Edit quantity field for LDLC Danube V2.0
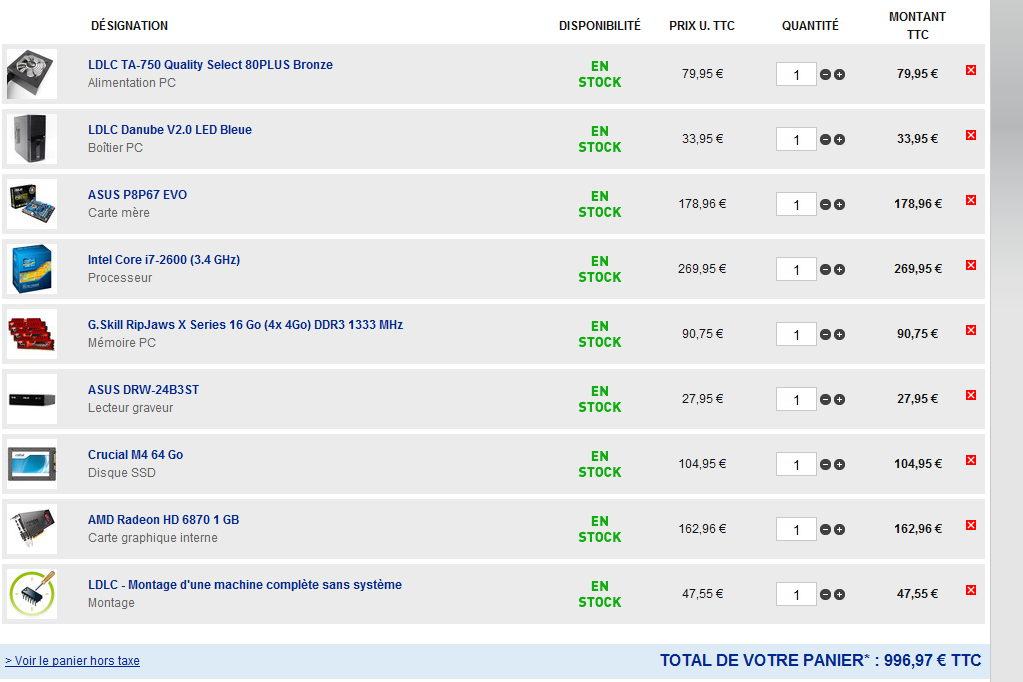Viewport: 1023px width, 682px height. 796,139
